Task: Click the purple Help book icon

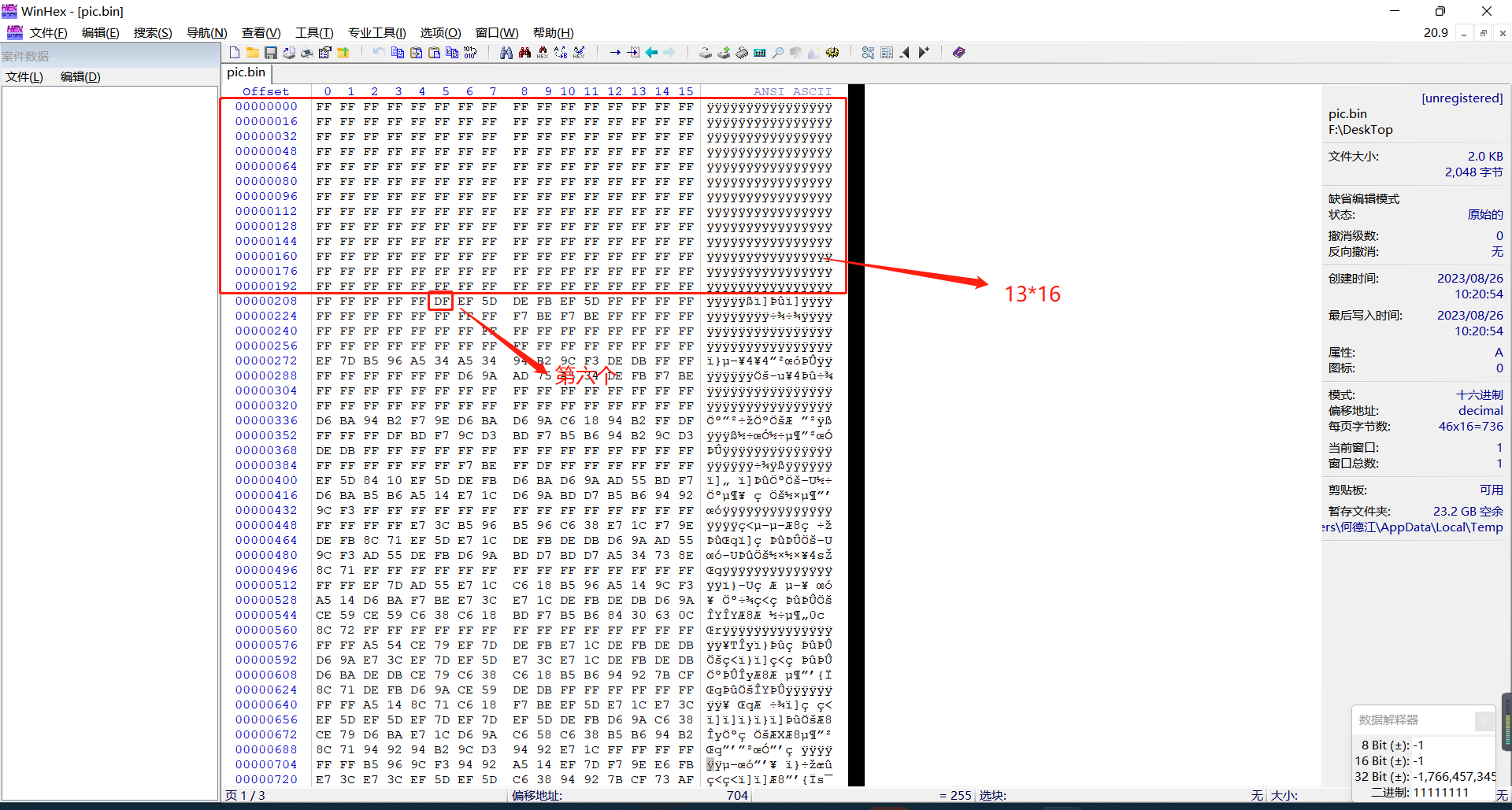Action: pos(958,53)
